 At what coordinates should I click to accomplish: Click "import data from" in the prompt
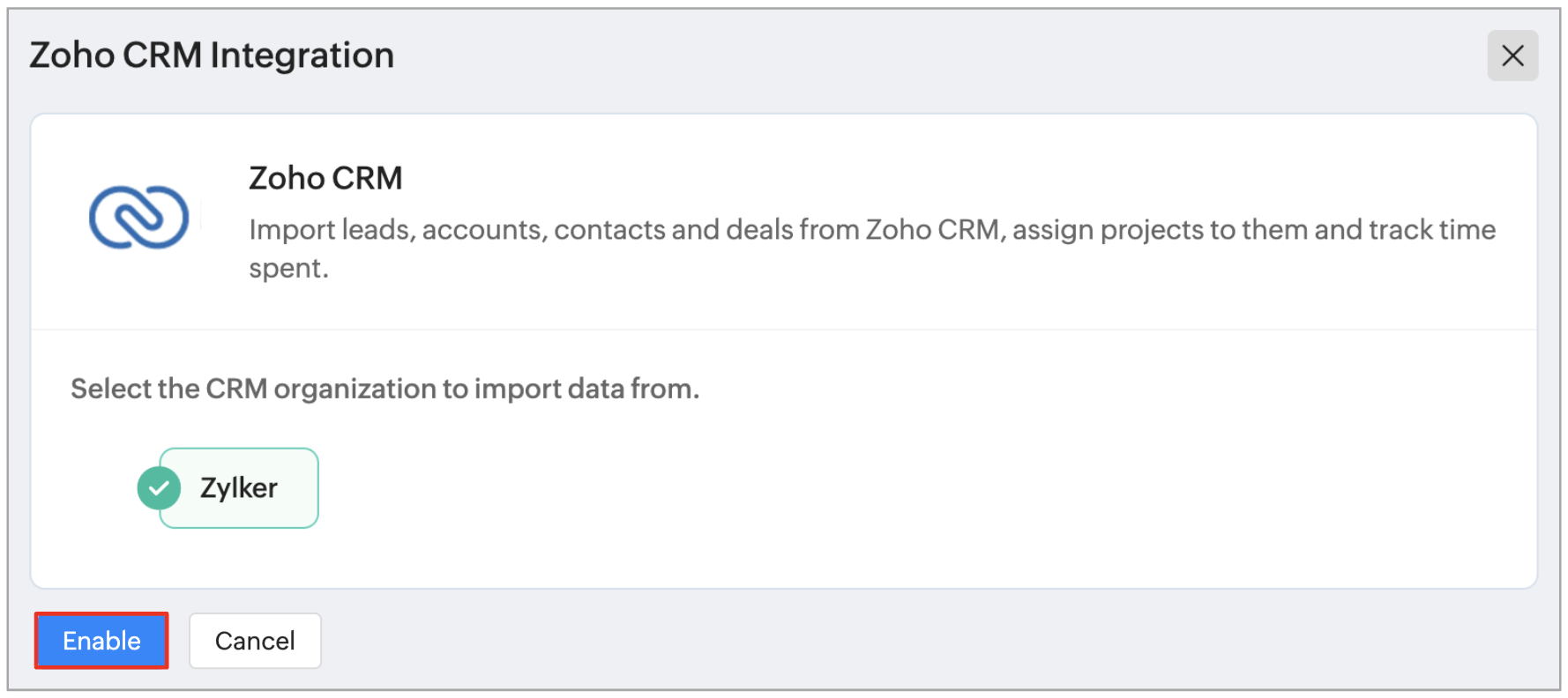tap(586, 389)
